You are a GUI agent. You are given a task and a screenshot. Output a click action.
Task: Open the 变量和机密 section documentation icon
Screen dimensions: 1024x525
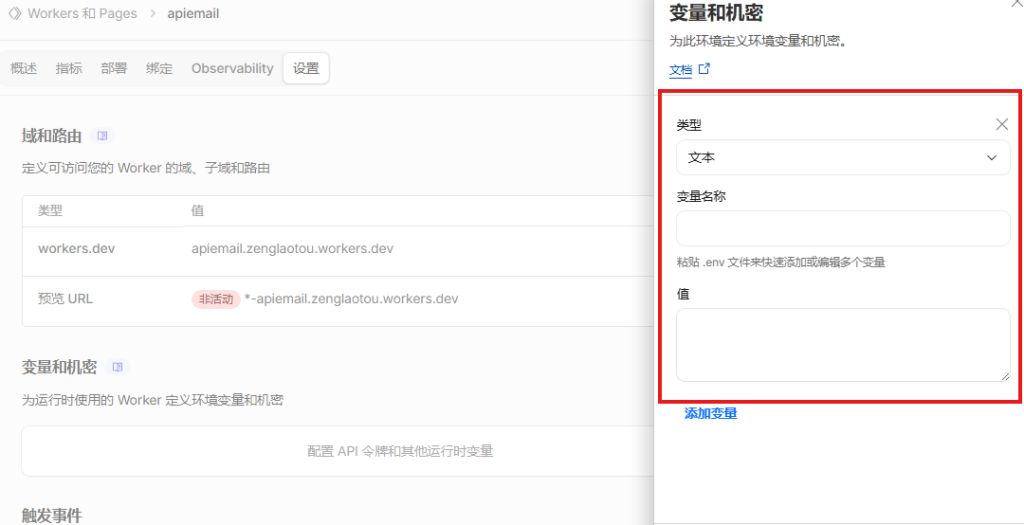point(118,367)
